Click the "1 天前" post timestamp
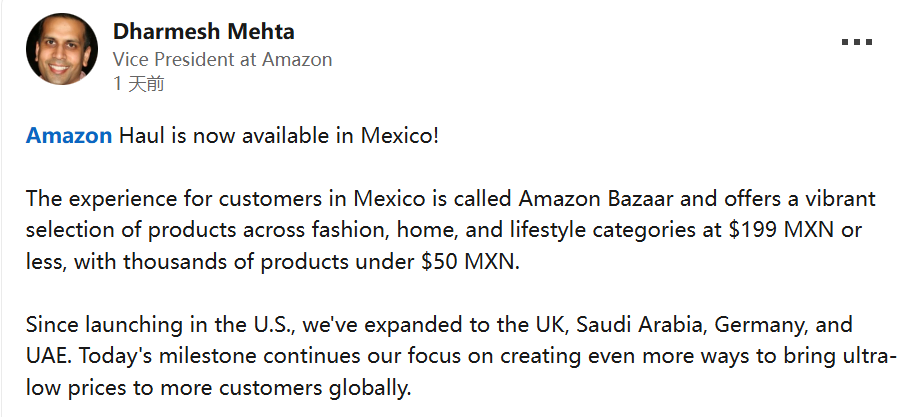This screenshot has height=417, width=903. (x=139, y=84)
